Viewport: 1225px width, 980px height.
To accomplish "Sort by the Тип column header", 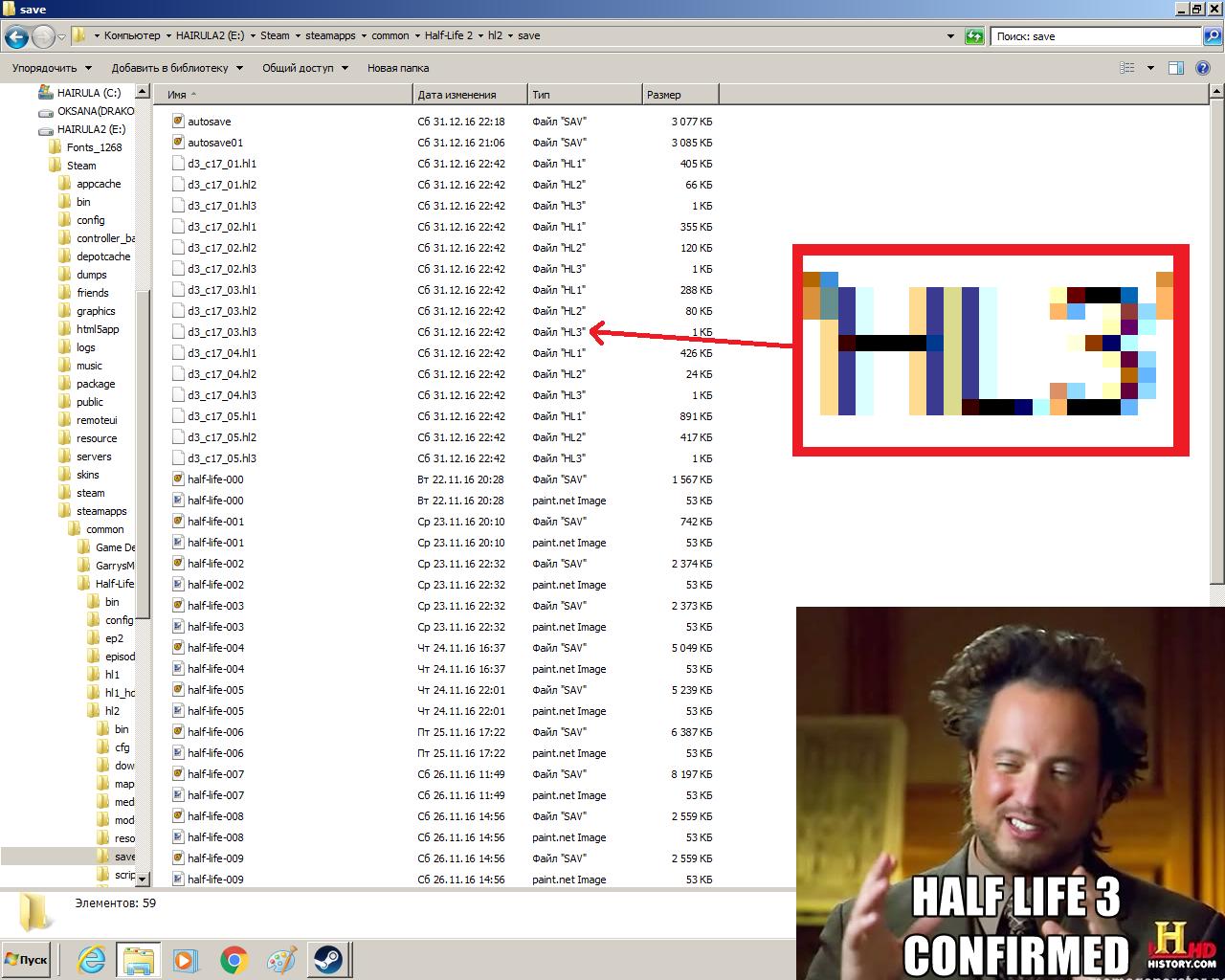I will coord(585,95).
